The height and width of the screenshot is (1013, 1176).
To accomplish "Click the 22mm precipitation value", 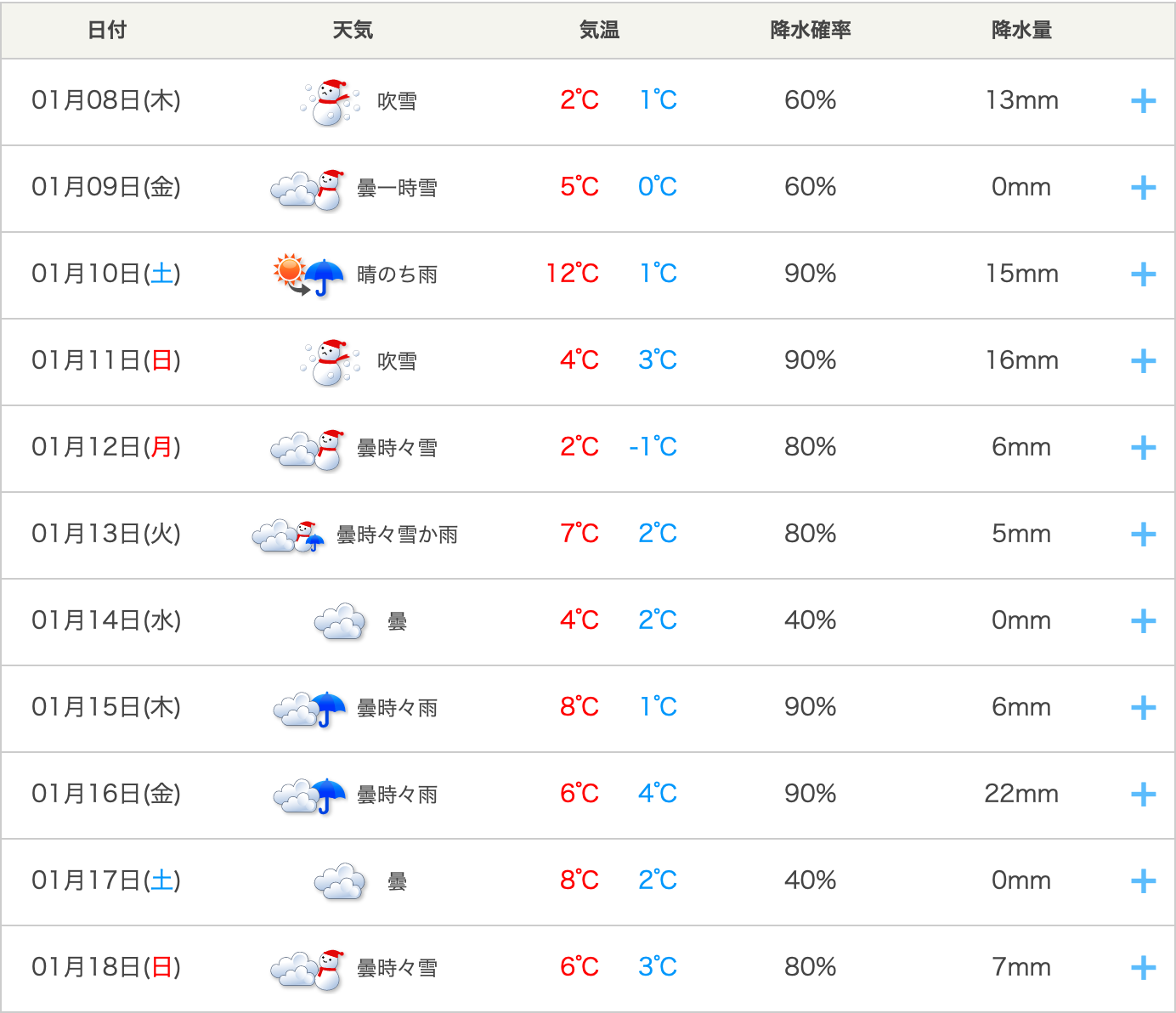I will tap(1021, 794).
